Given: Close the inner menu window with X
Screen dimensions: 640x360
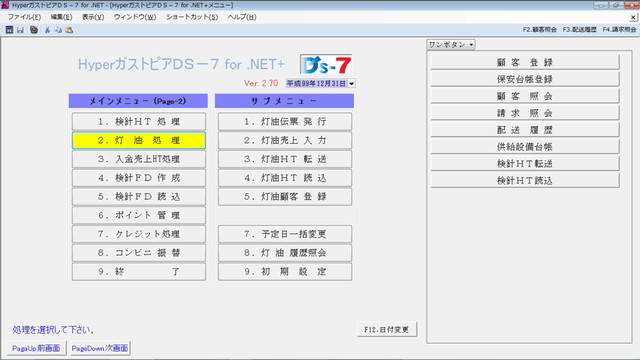Looking at the screenshot, I should coord(633,17).
